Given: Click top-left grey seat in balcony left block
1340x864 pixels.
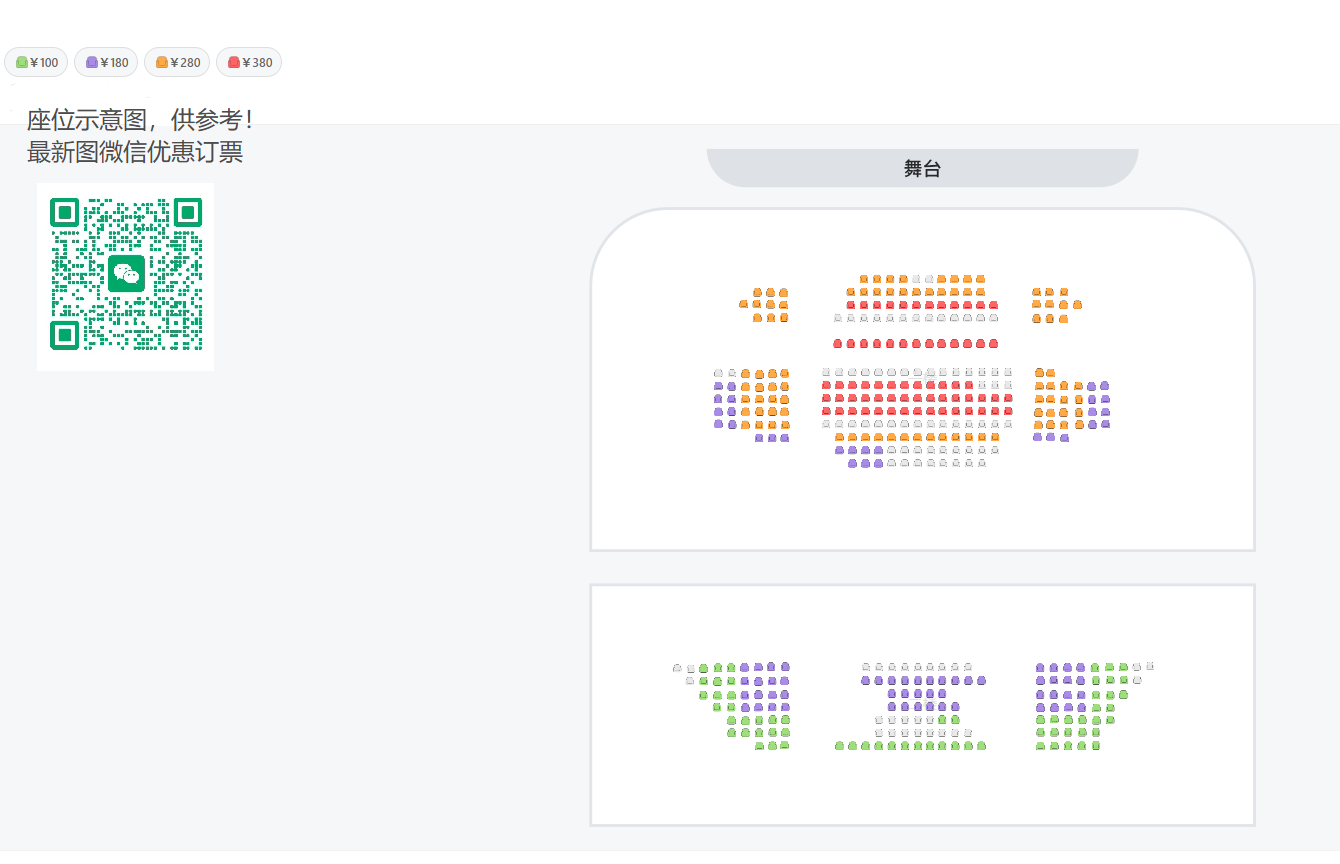Looking at the screenshot, I should click(677, 668).
